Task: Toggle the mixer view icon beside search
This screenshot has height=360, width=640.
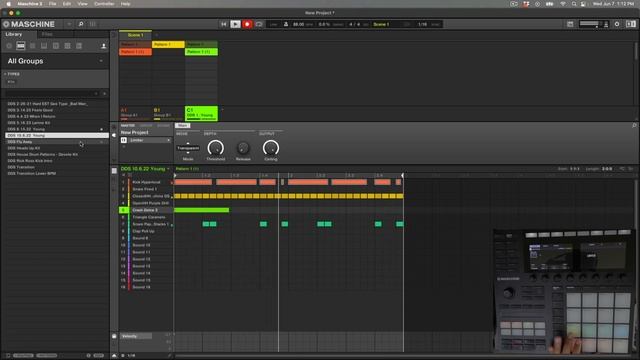Action: (x=93, y=24)
